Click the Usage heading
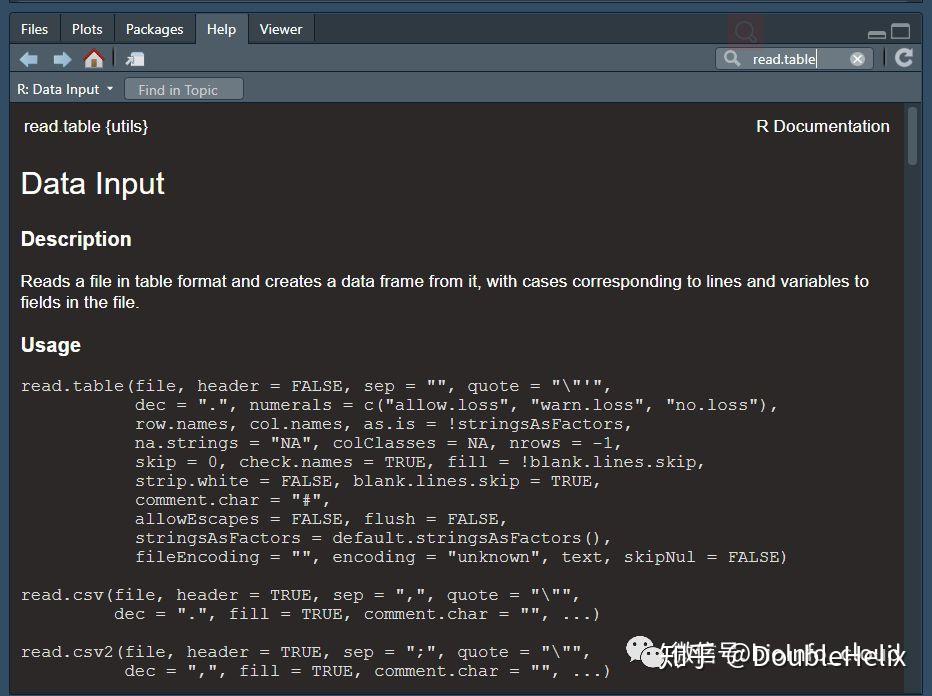The image size is (932, 696). tap(51, 345)
